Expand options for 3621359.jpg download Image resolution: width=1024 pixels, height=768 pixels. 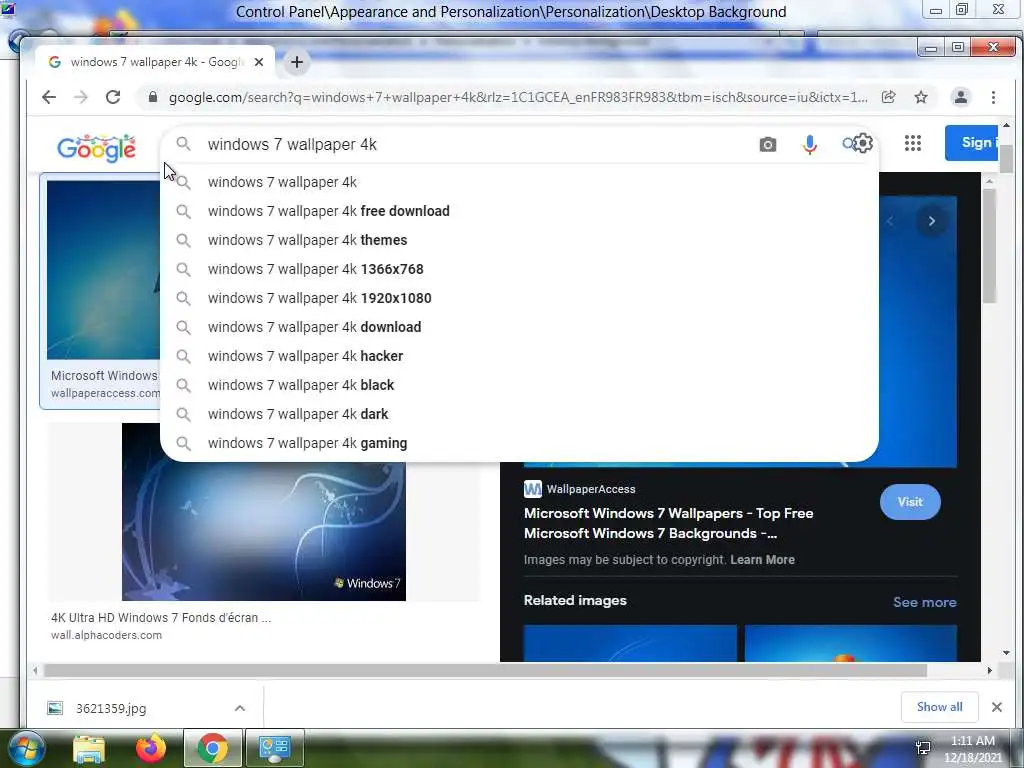coord(240,709)
